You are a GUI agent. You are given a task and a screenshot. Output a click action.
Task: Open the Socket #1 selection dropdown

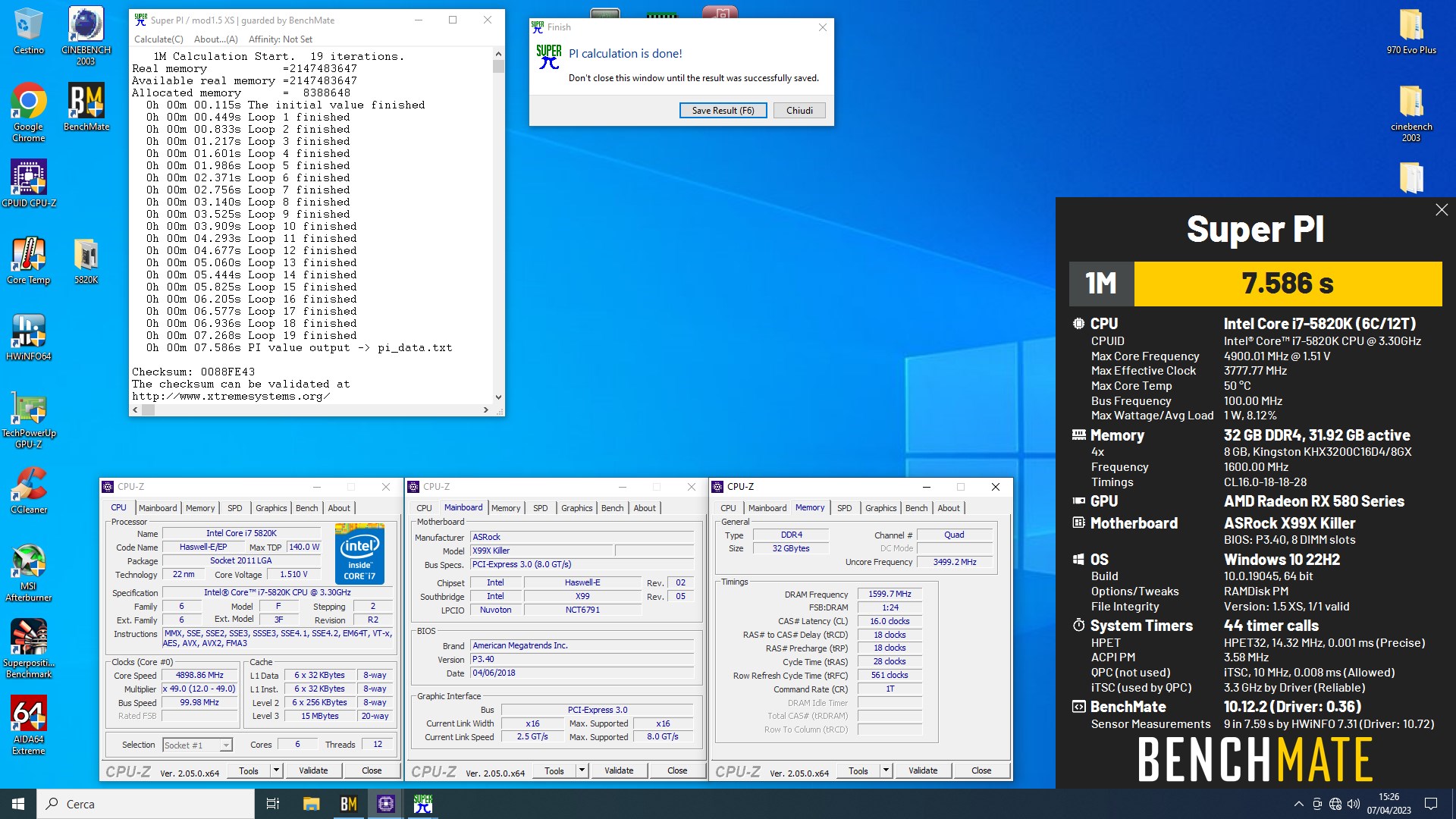click(x=197, y=745)
